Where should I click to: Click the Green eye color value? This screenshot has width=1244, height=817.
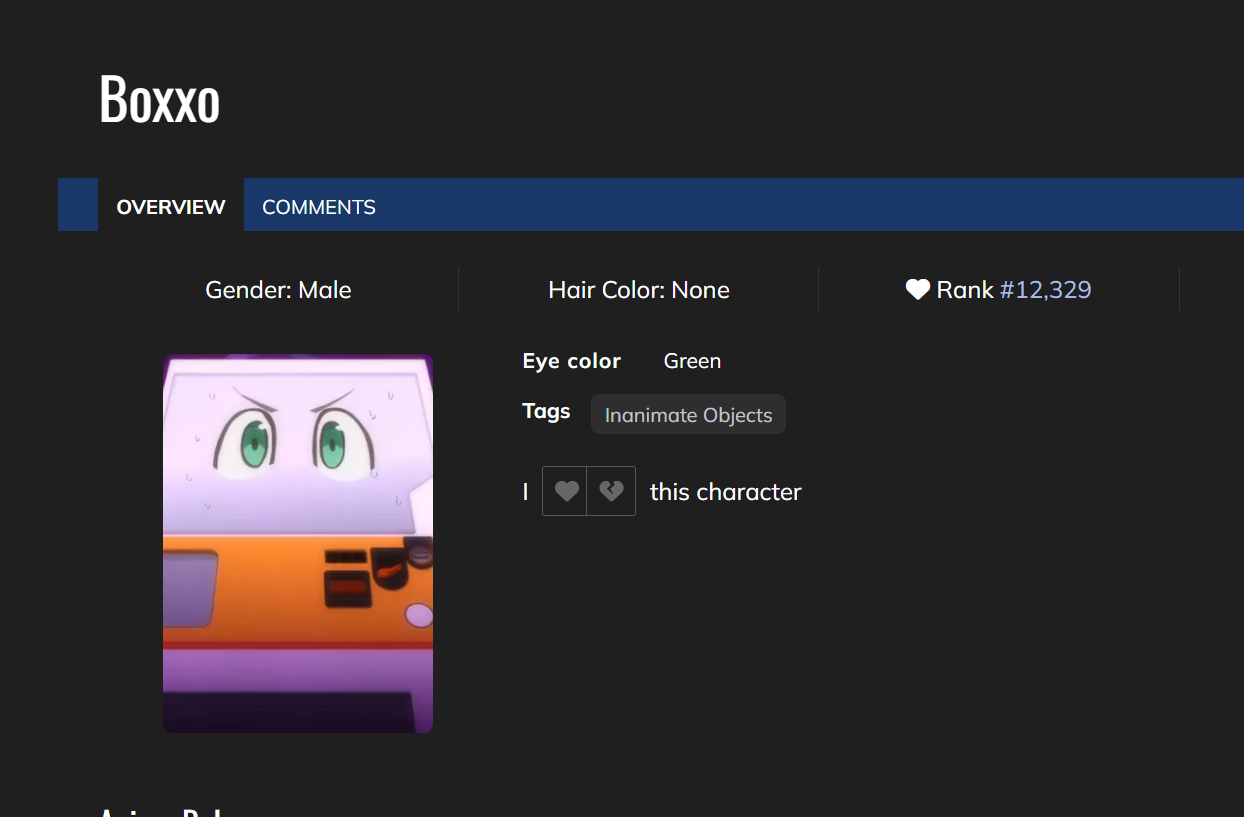coord(692,361)
